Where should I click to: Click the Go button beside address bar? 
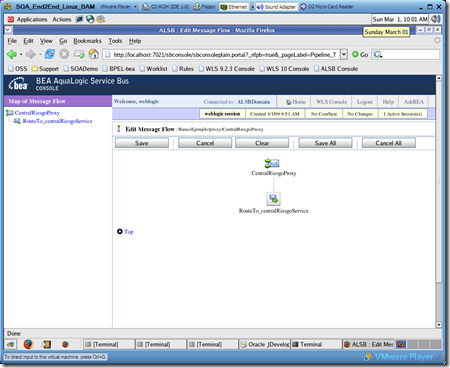[x=360, y=54]
